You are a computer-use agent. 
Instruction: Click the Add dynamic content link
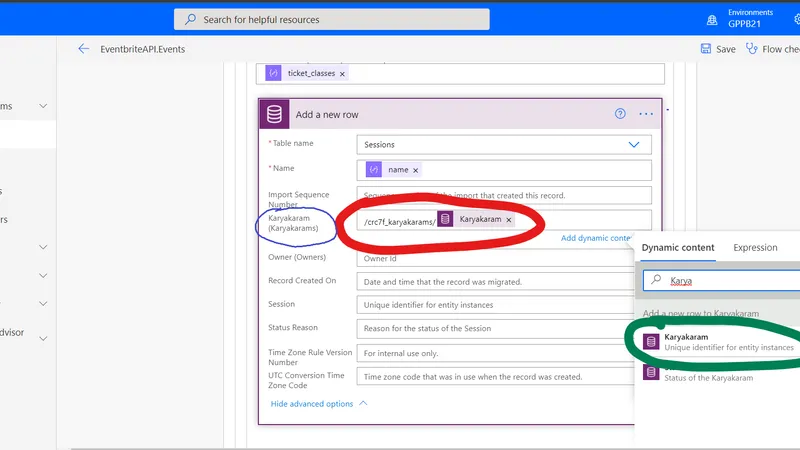click(x=596, y=238)
